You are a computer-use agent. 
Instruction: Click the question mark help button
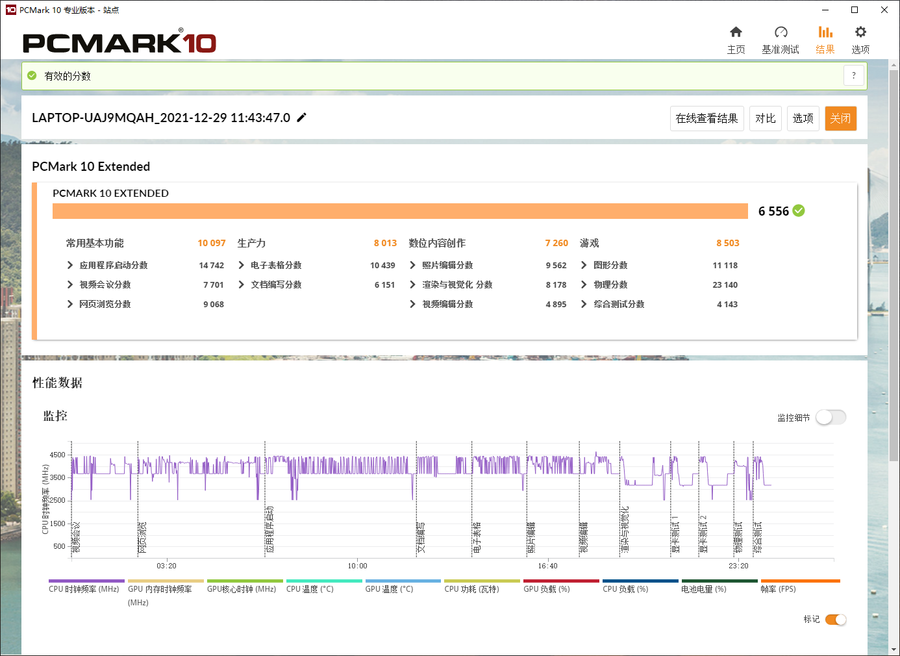coord(853,76)
